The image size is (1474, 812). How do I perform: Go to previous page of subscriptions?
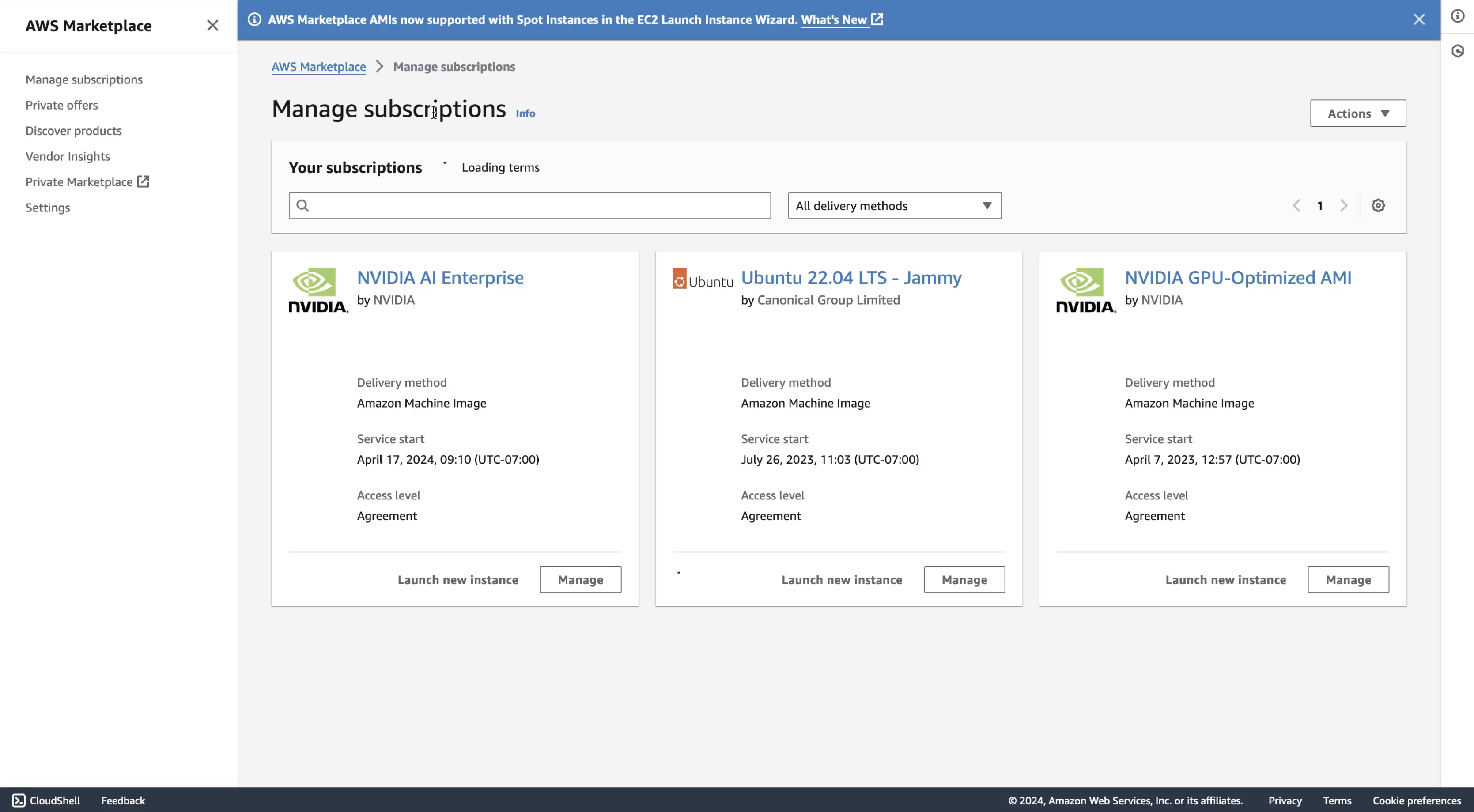coord(1296,205)
